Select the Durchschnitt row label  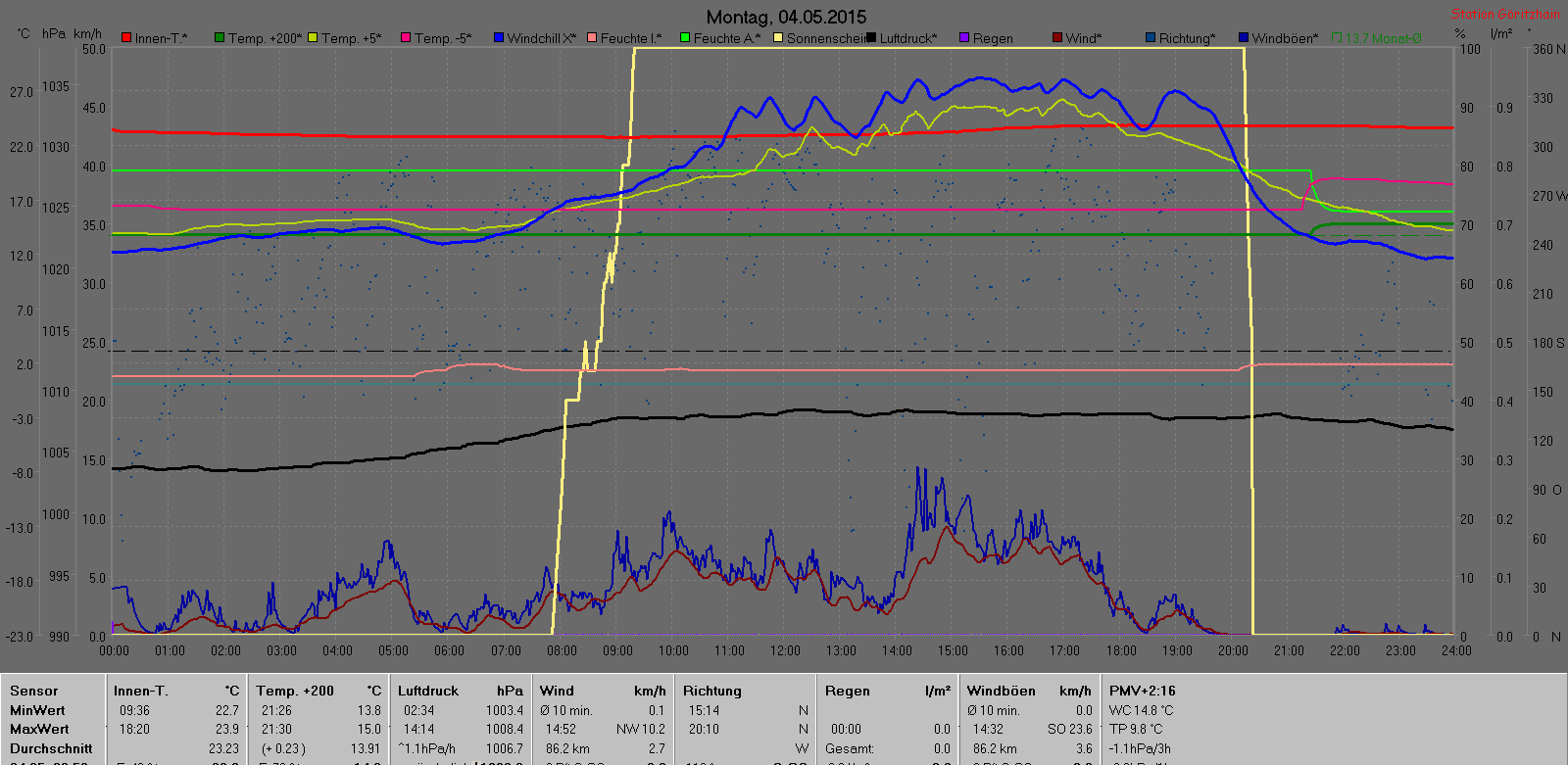click(x=51, y=748)
